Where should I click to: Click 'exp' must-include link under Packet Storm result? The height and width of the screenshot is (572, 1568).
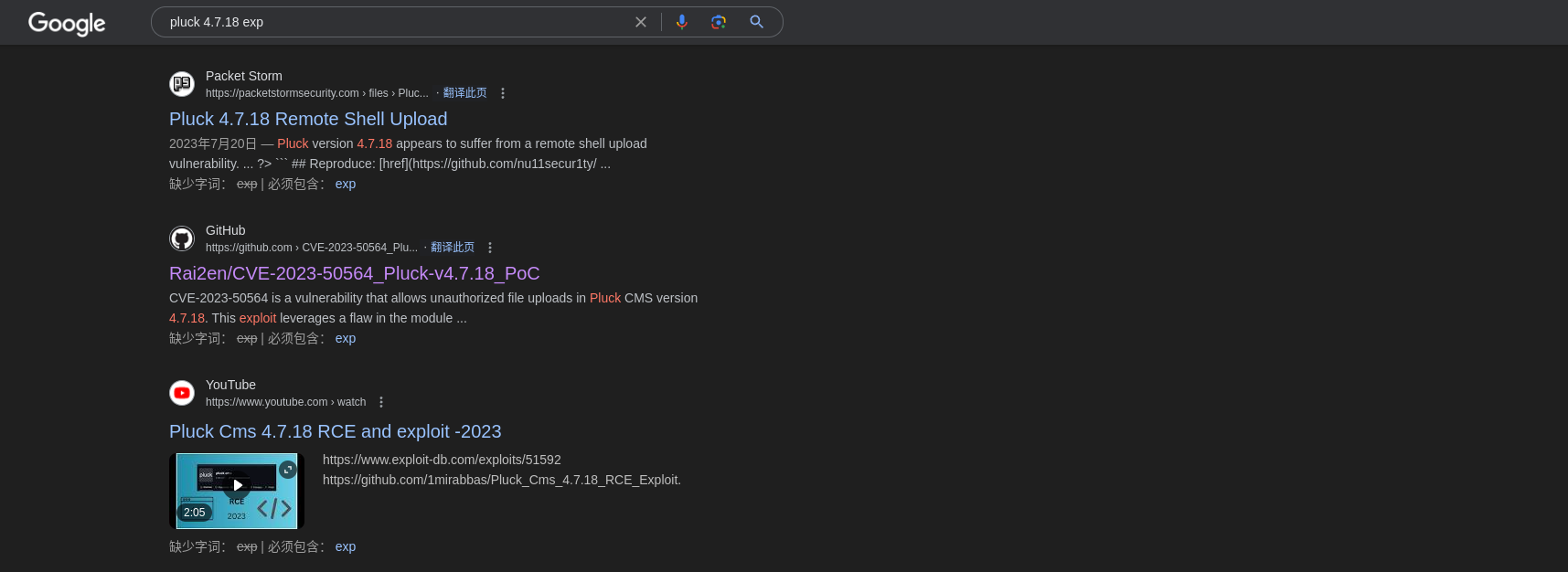tap(346, 184)
